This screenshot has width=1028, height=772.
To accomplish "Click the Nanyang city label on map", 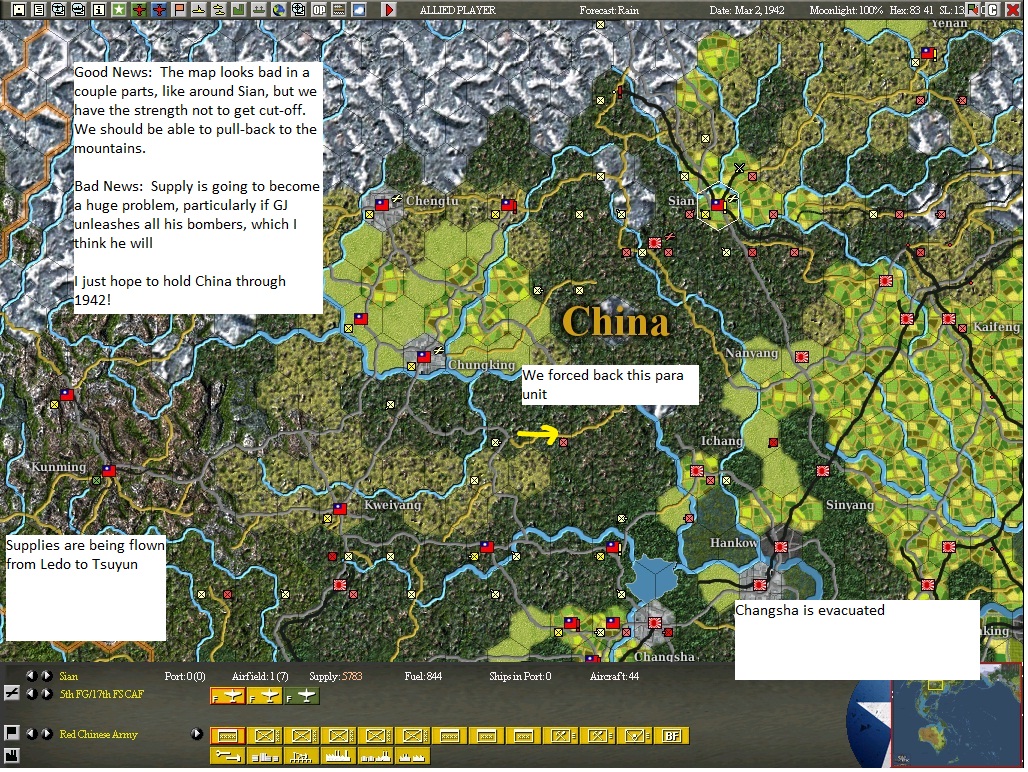I will [751, 353].
